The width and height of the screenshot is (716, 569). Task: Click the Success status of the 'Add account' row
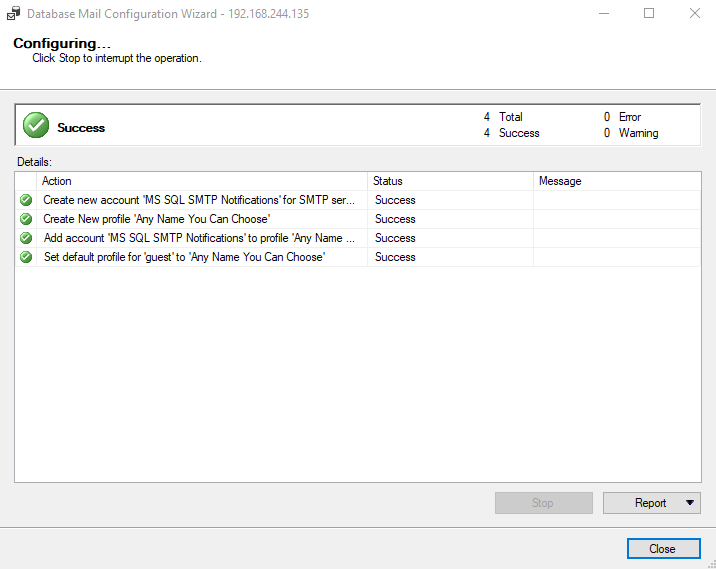click(395, 238)
